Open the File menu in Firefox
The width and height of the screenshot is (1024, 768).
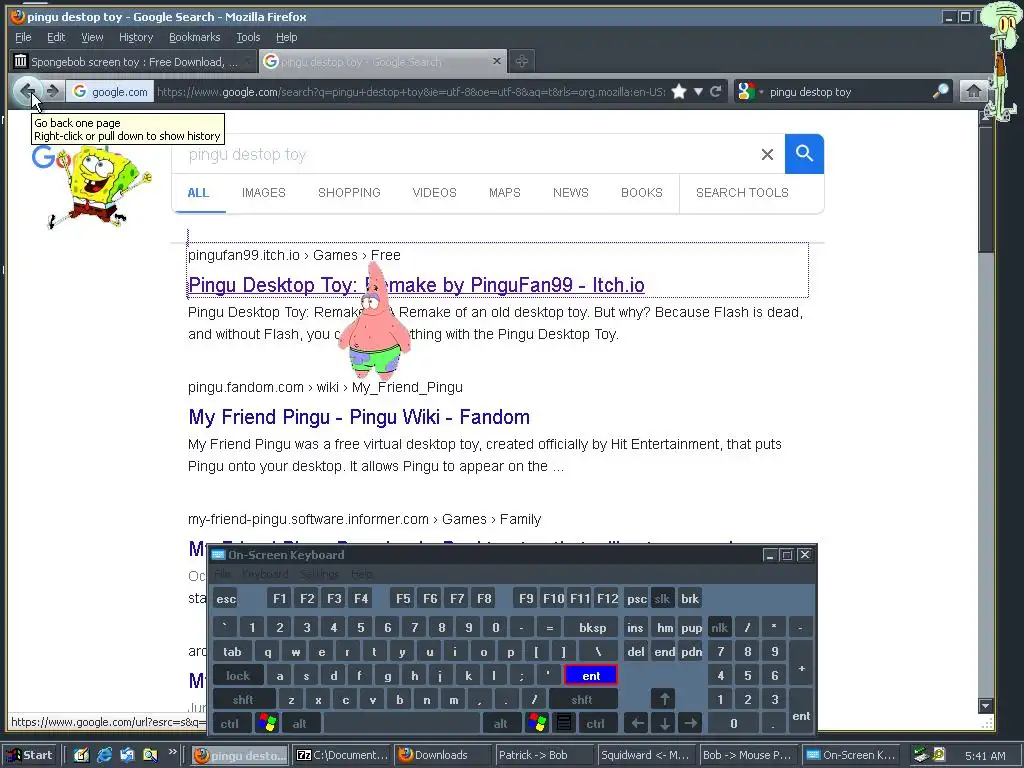point(23,37)
